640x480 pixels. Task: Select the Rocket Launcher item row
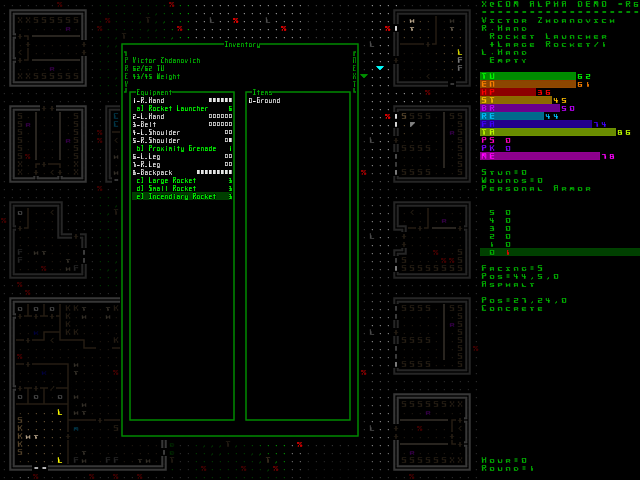click(x=182, y=109)
